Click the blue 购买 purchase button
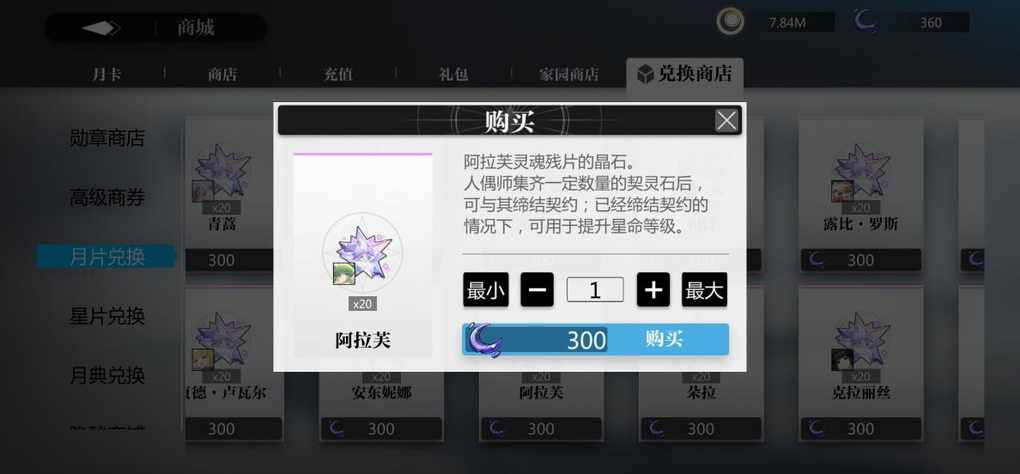This screenshot has height=474, width=1020. coord(595,339)
